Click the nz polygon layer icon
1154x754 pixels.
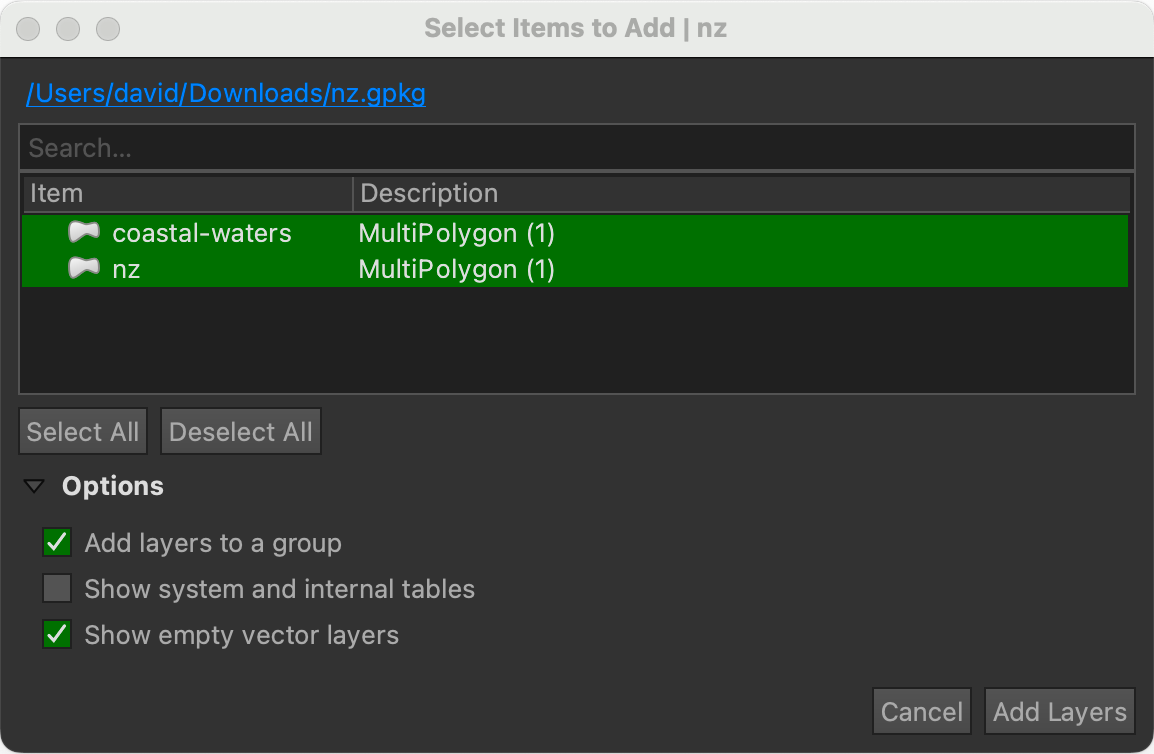(x=84, y=269)
